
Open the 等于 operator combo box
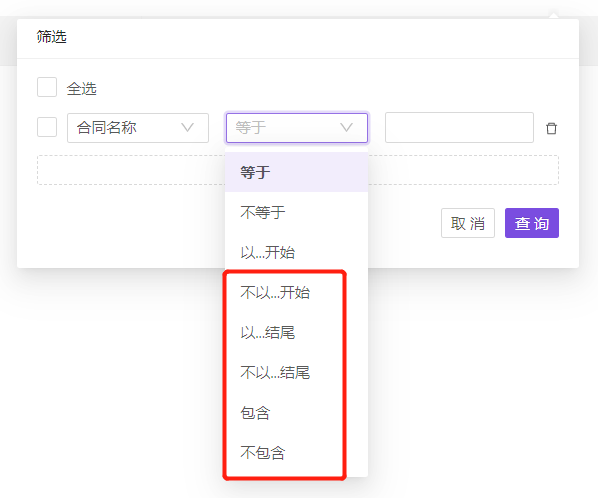[297, 128]
